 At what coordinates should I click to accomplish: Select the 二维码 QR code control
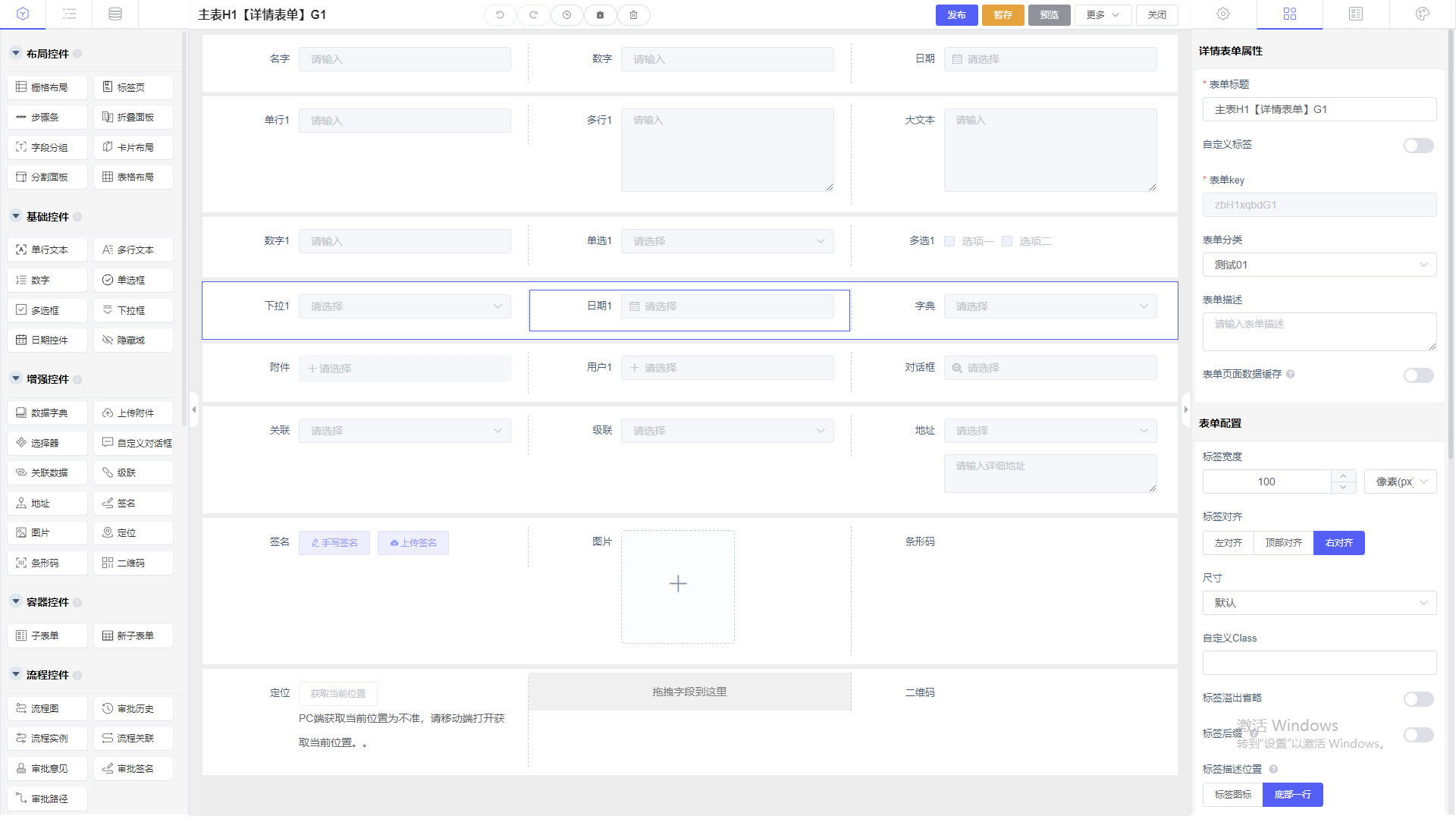click(x=133, y=563)
